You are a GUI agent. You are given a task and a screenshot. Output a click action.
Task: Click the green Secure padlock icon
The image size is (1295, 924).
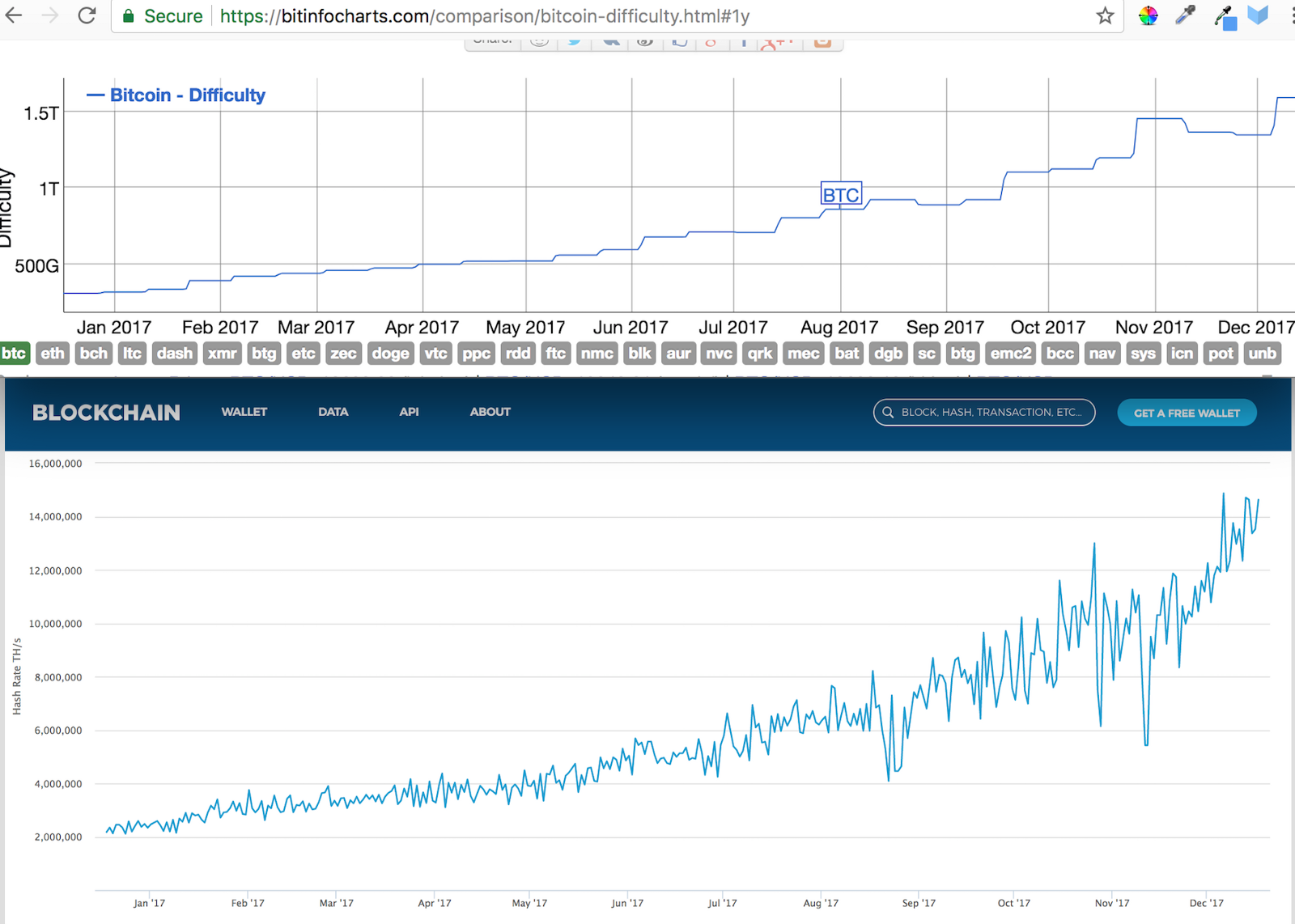(128, 16)
